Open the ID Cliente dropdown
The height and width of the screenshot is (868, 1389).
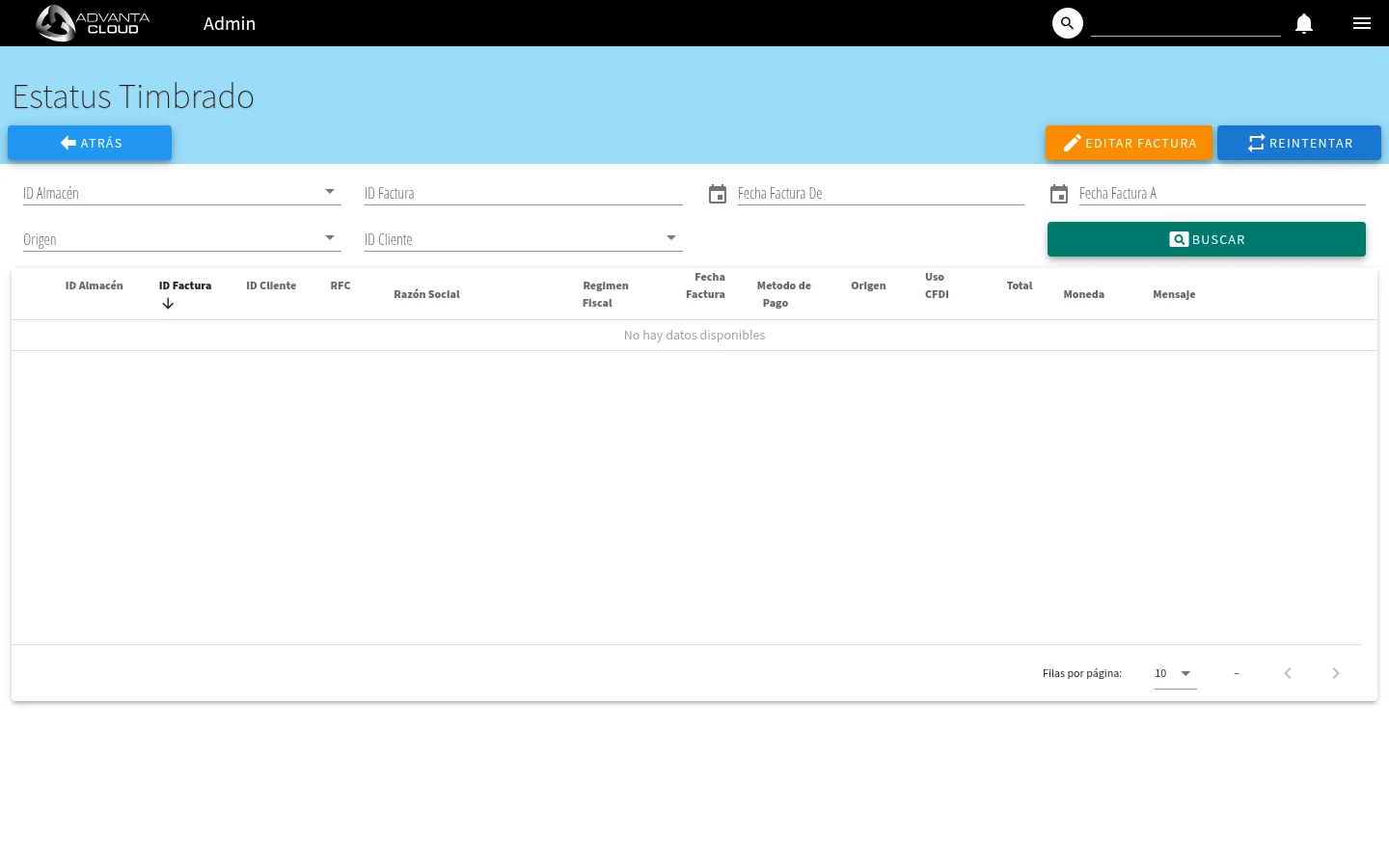click(524, 239)
